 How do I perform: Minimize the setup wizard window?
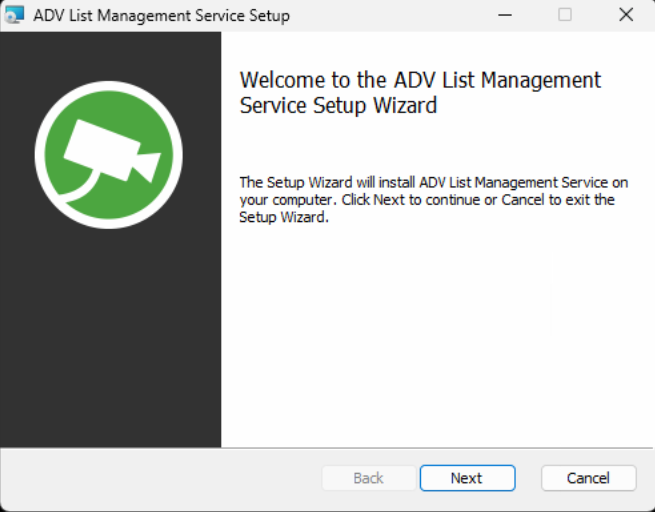pos(505,15)
